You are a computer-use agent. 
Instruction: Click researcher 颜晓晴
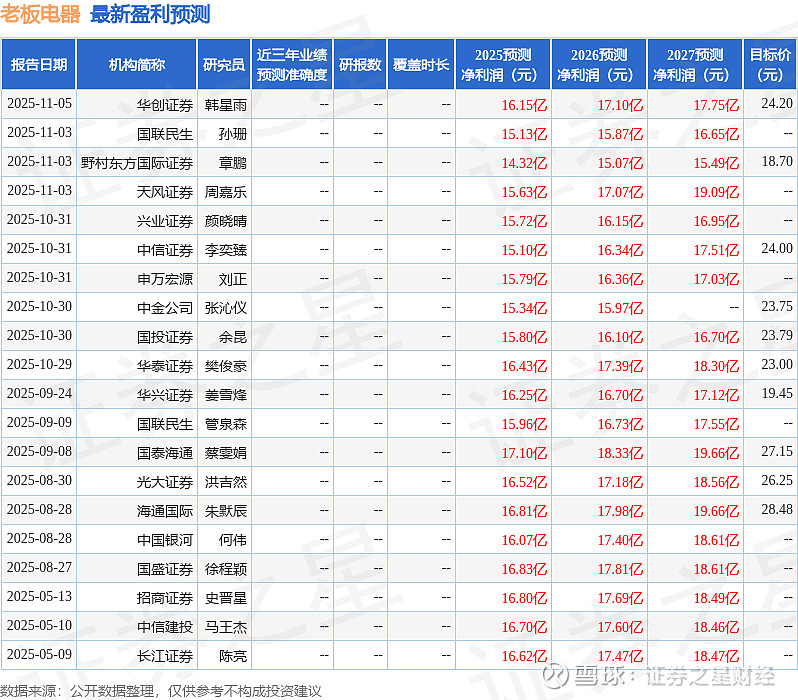225,221
